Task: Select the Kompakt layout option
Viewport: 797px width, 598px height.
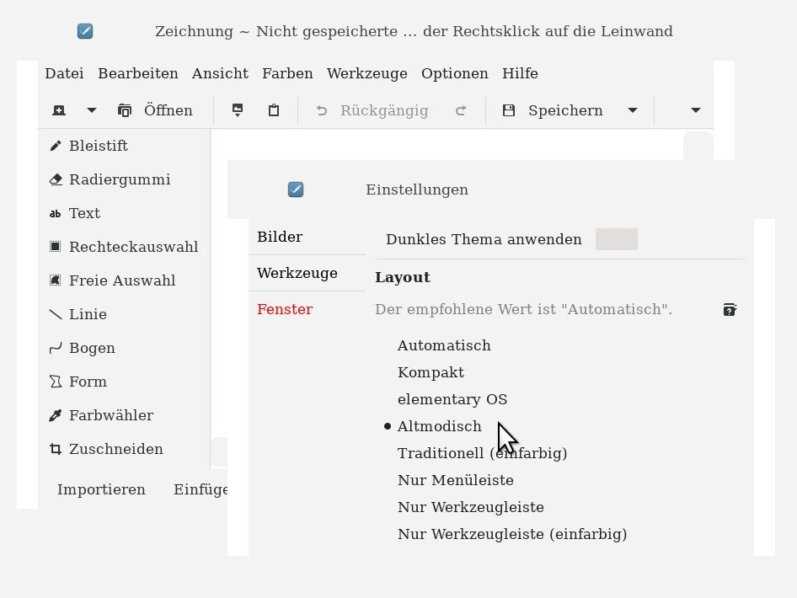Action: (x=431, y=373)
